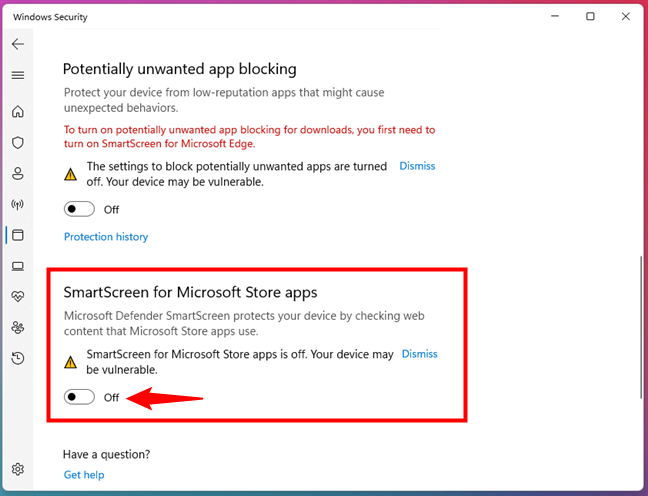The width and height of the screenshot is (648, 496).
Task: Open Firewall & network protection icon
Action: point(18,205)
